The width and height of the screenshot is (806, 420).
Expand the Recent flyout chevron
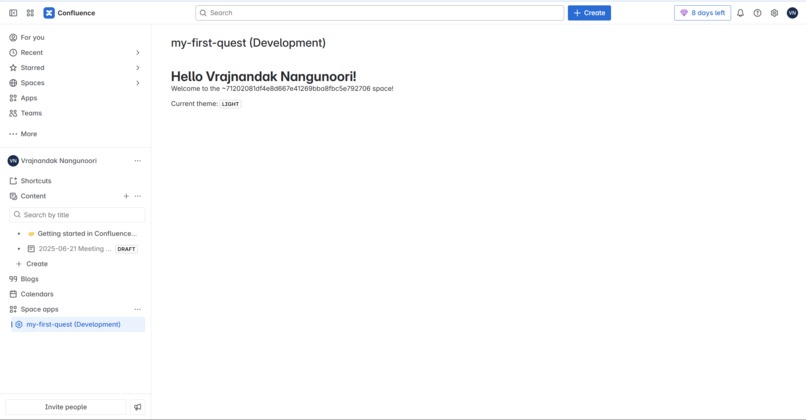point(138,52)
